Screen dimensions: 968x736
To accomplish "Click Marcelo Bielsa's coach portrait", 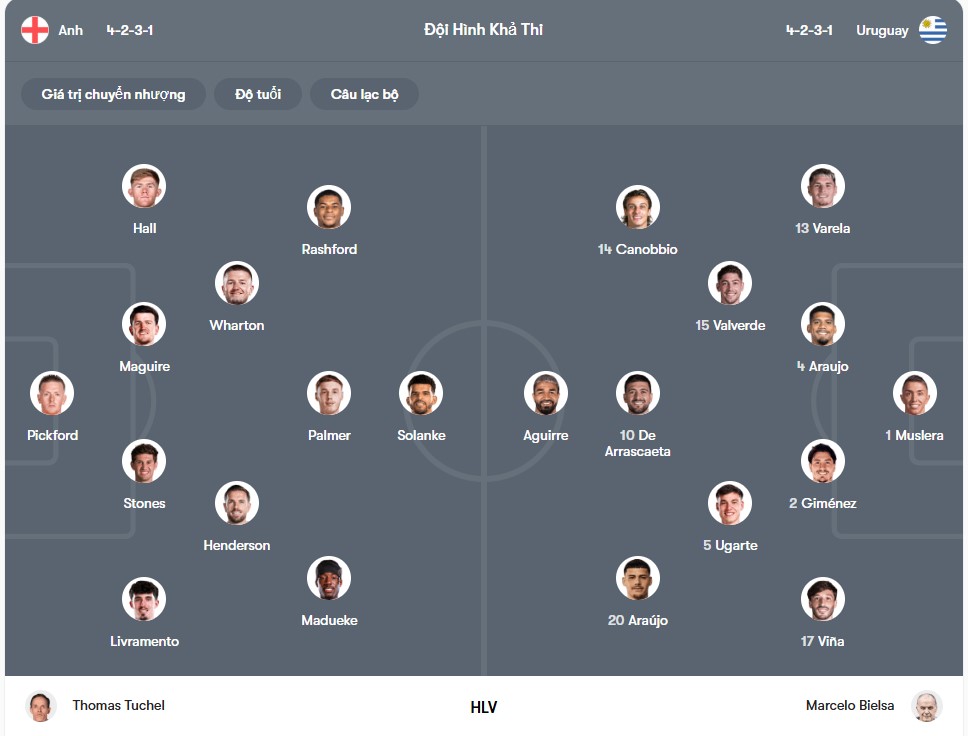I will (x=926, y=705).
